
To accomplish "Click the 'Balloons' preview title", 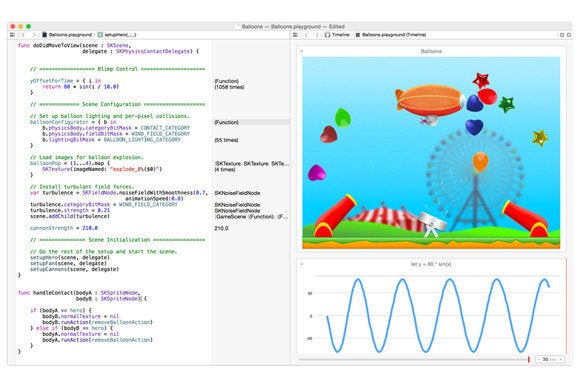I will click(x=431, y=51).
